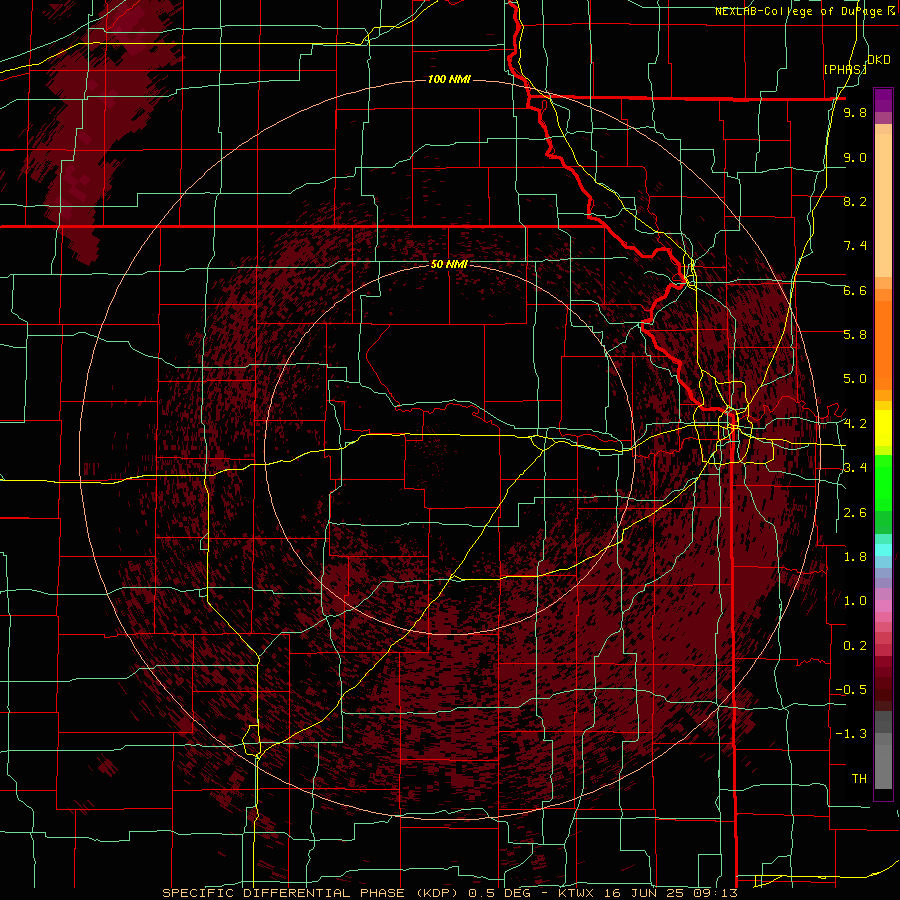Click the 3.4 legend value

tap(855, 468)
